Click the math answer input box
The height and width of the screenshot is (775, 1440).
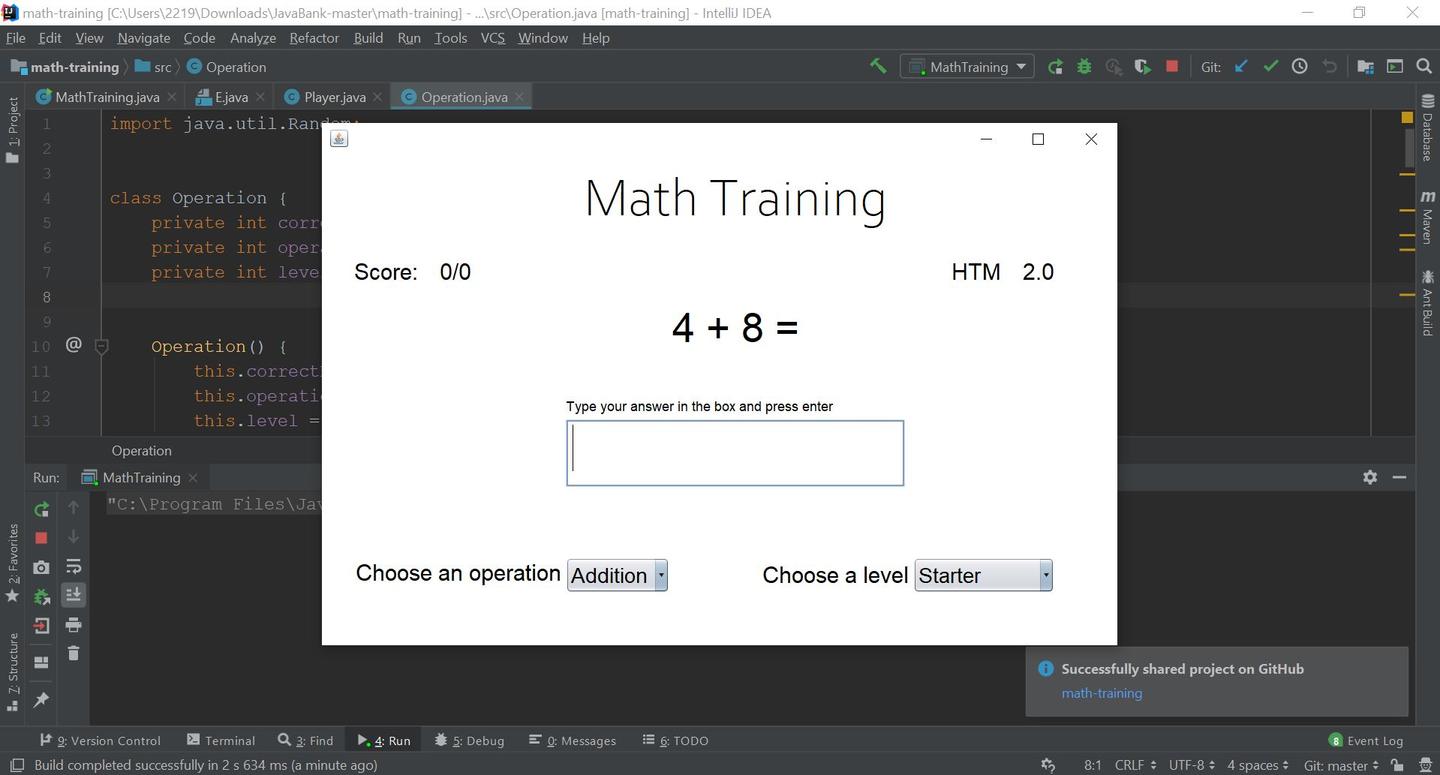(735, 453)
